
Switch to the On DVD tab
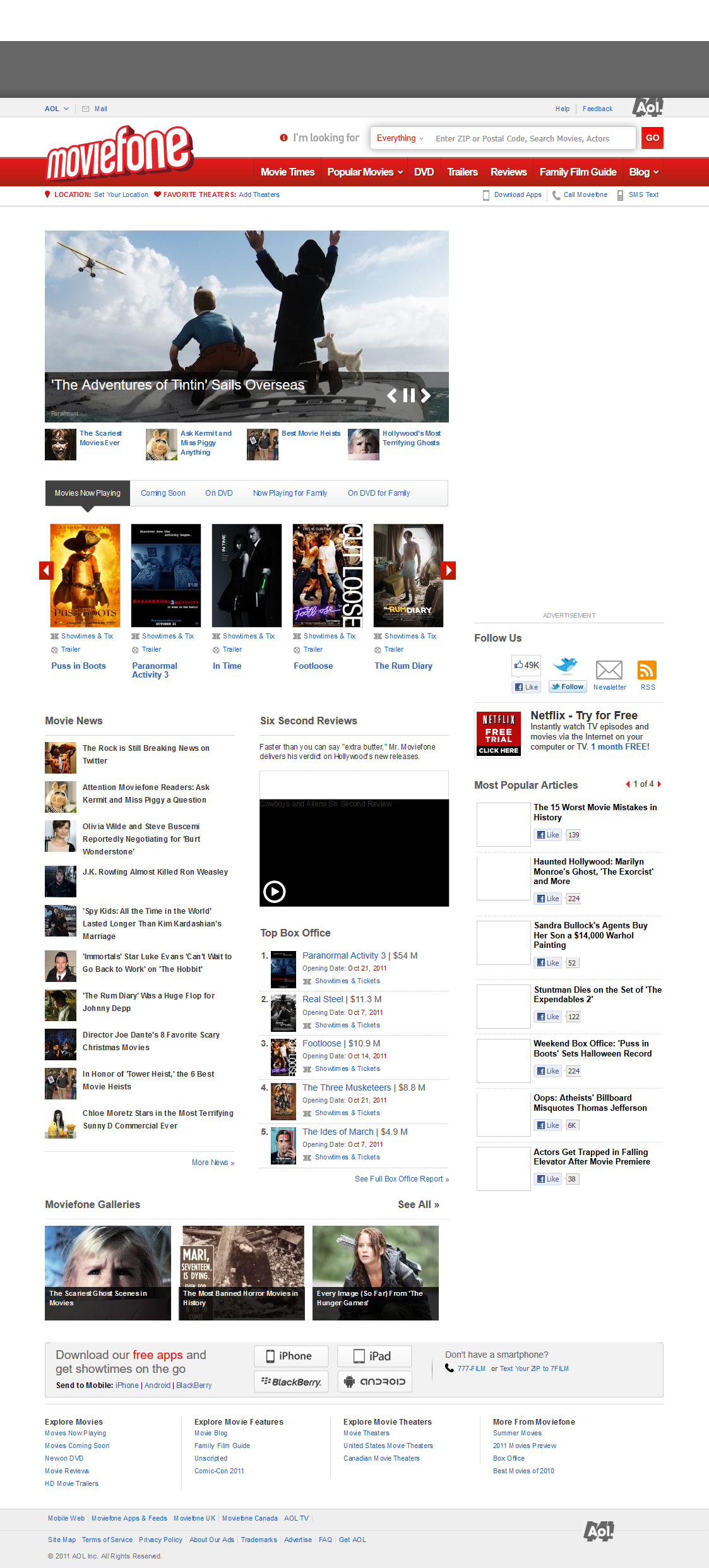point(219,493)
